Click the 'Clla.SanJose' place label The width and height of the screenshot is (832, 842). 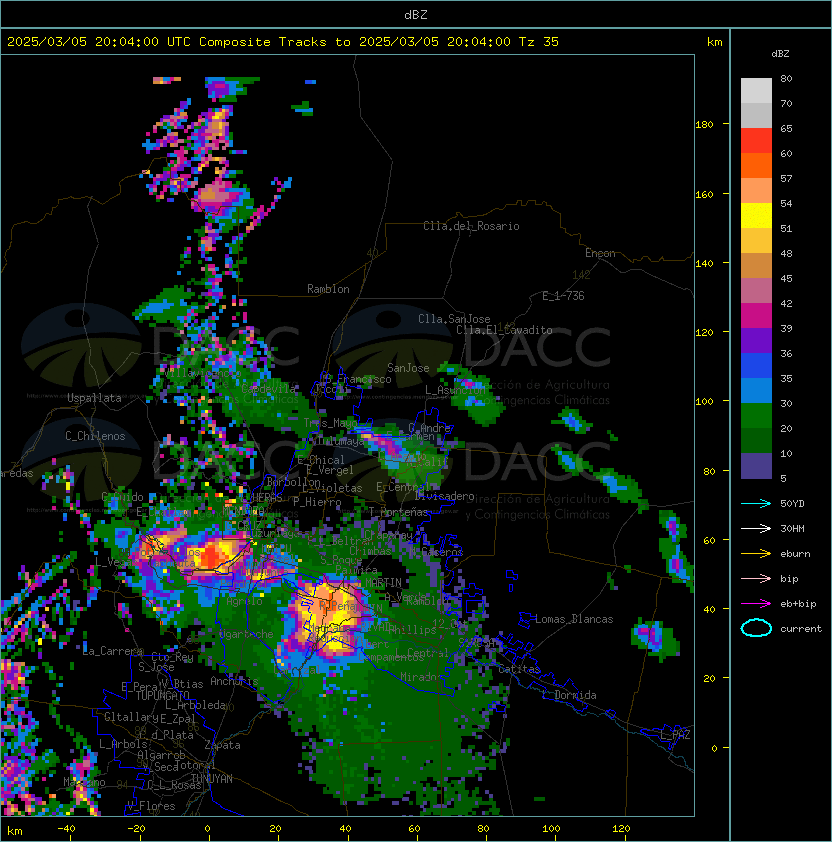point(454,319)
